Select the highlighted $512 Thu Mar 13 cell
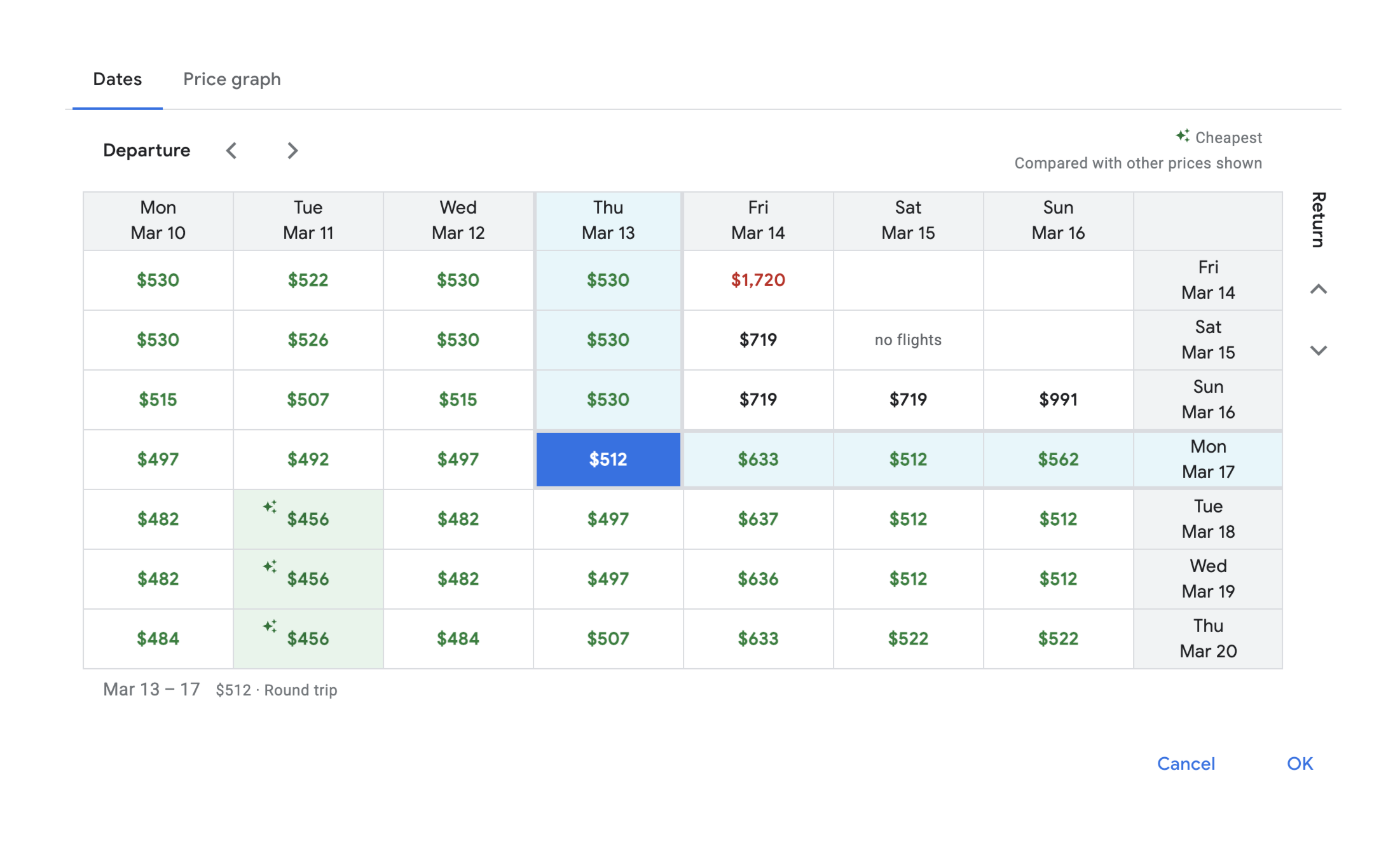Screen dimensions: 1400x843 [x=608, y=460]
